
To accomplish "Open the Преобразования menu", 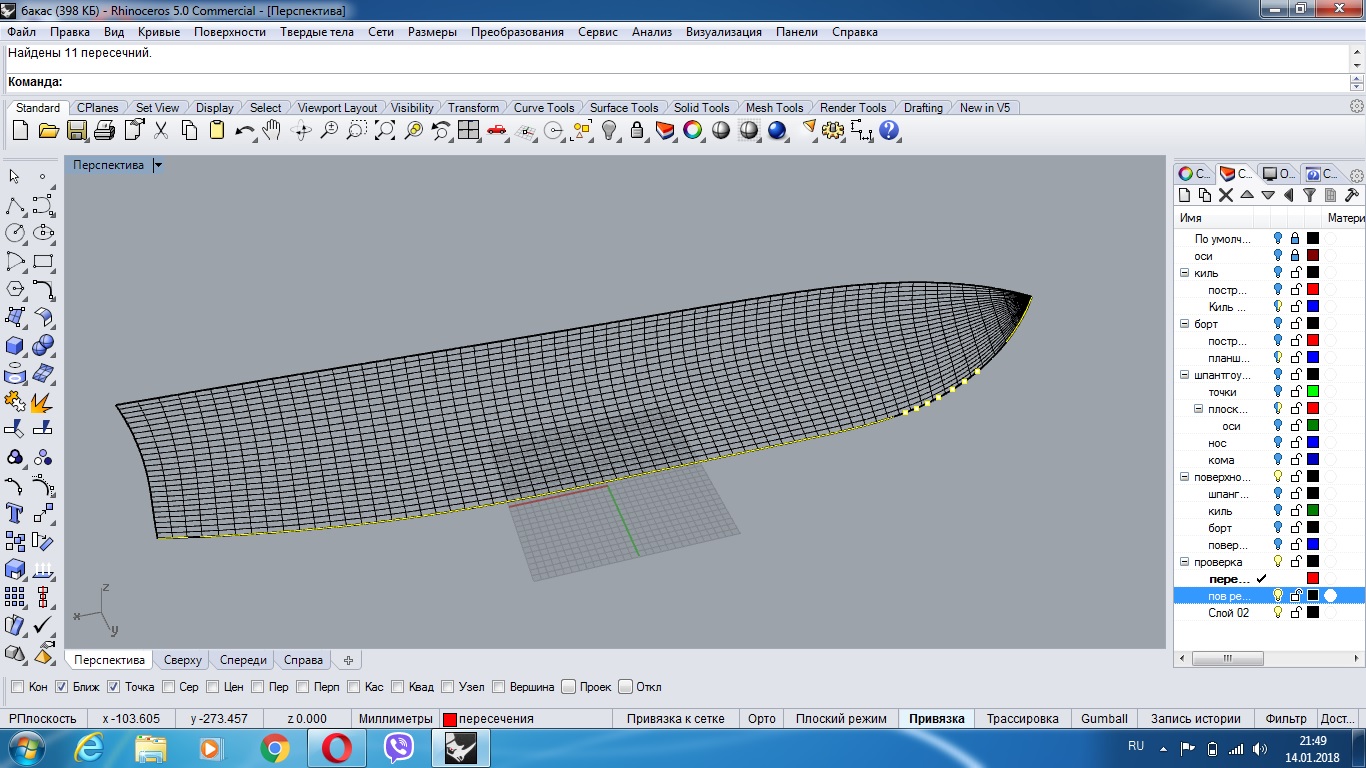I will click(518, 32).
